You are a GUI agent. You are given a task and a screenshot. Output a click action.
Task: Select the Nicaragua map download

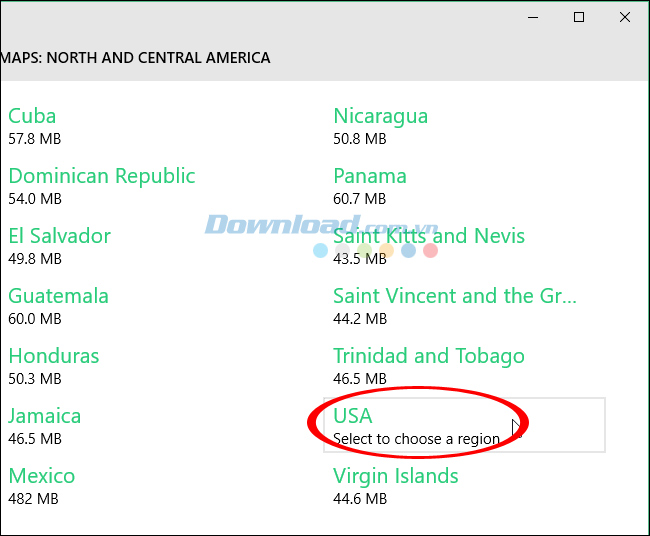click(381, 116)
